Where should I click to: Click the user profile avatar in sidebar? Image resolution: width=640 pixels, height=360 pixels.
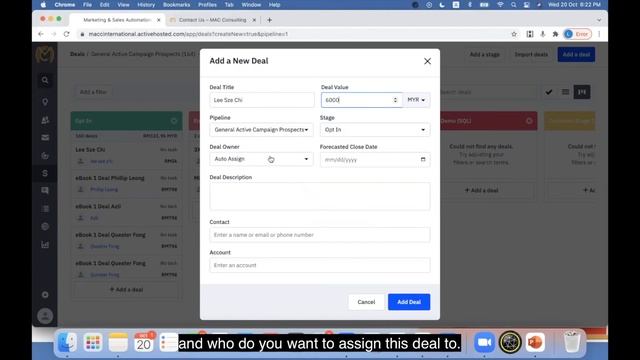point(45,316)
